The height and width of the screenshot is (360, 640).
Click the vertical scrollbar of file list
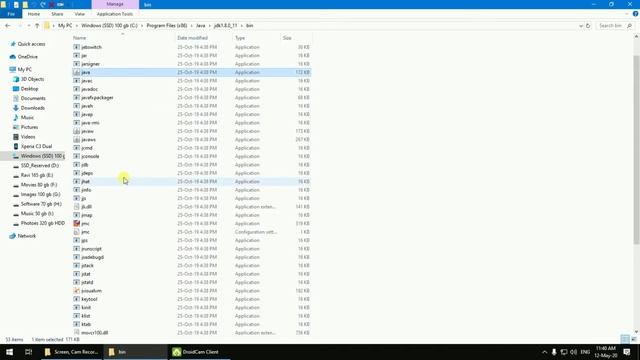click(636, 149)
